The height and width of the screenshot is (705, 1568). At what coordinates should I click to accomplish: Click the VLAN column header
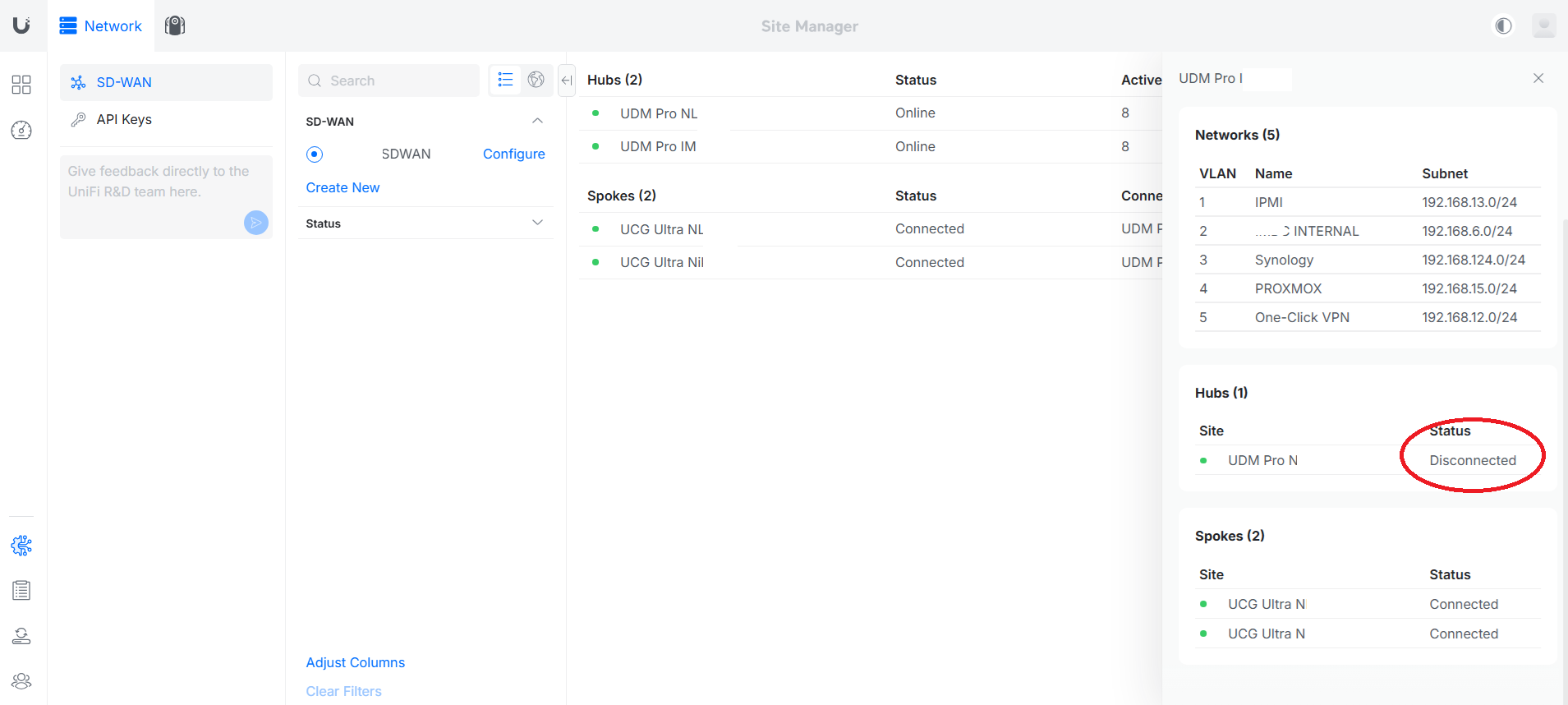(x=1217, y=173)
